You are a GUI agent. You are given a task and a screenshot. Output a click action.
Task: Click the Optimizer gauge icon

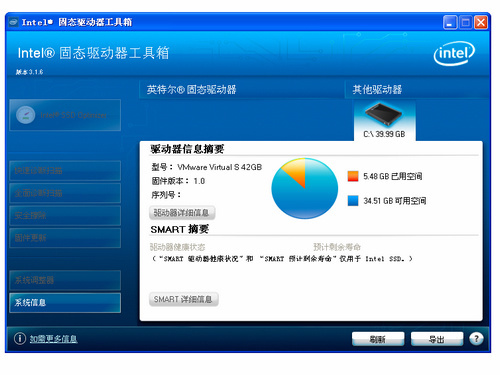(x=26, y=115)
